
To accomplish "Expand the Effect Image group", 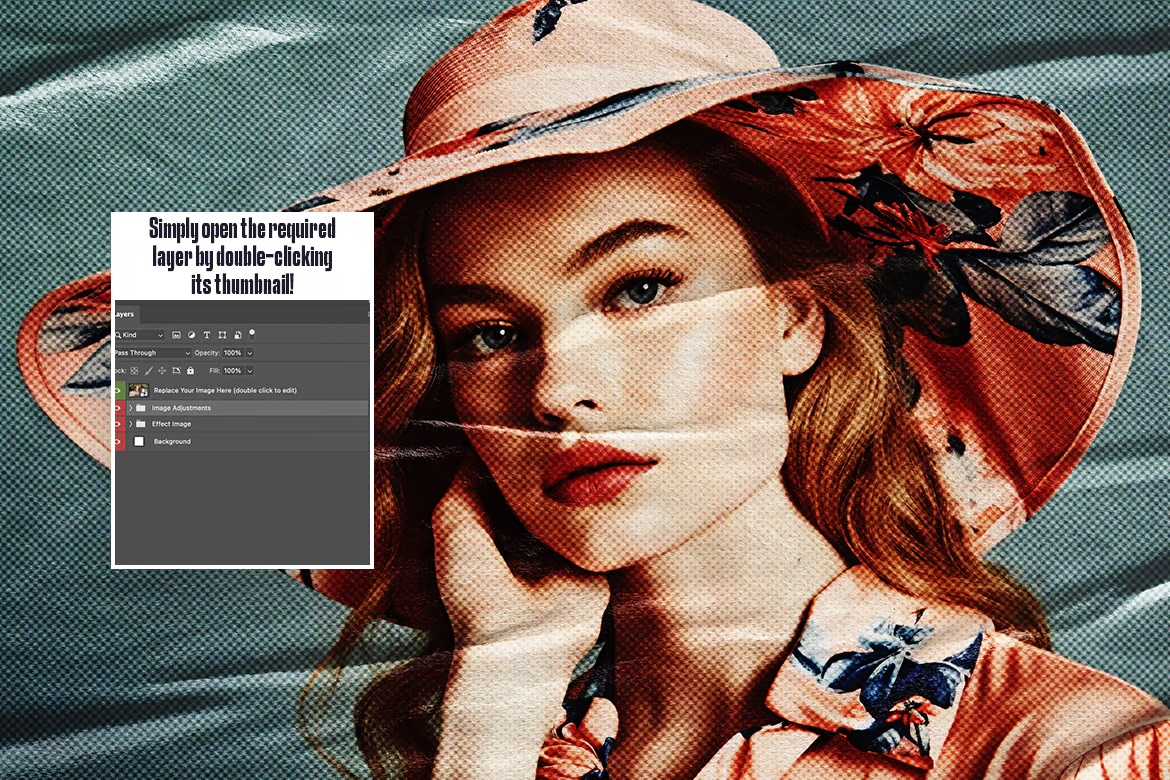I will (x=130, y=424).
